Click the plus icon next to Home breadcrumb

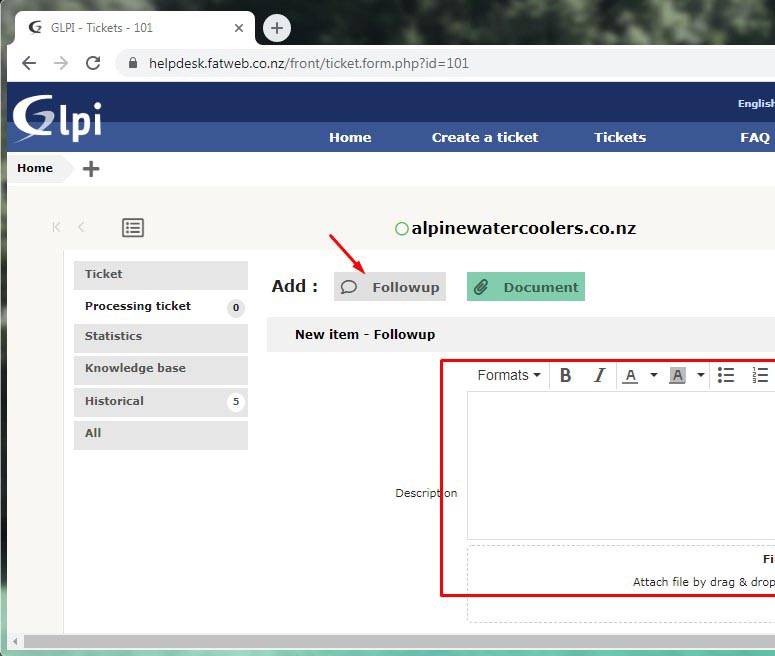click(91, 168)
